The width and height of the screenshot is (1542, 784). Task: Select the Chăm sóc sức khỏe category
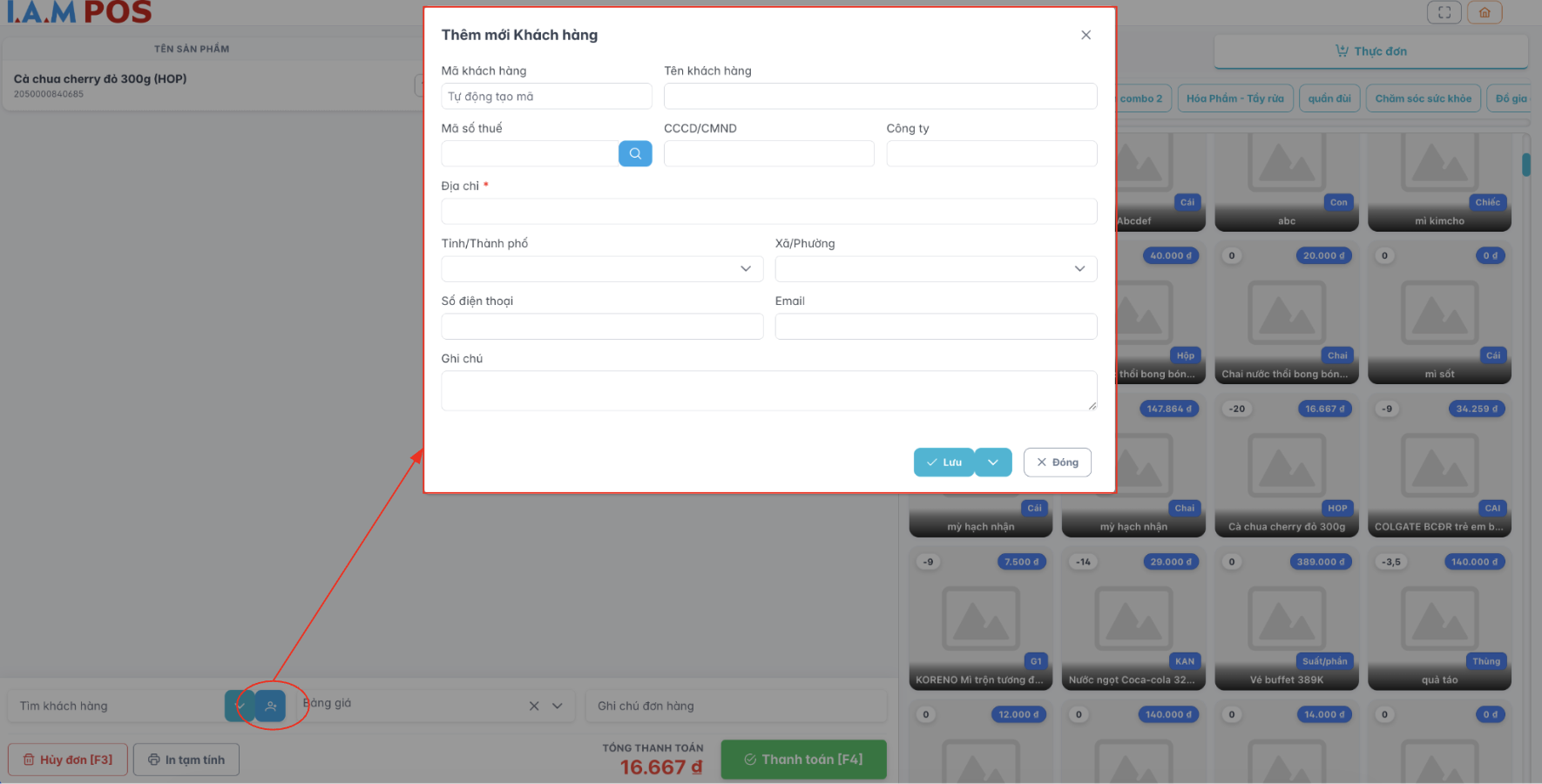[x=1423, y=98]
